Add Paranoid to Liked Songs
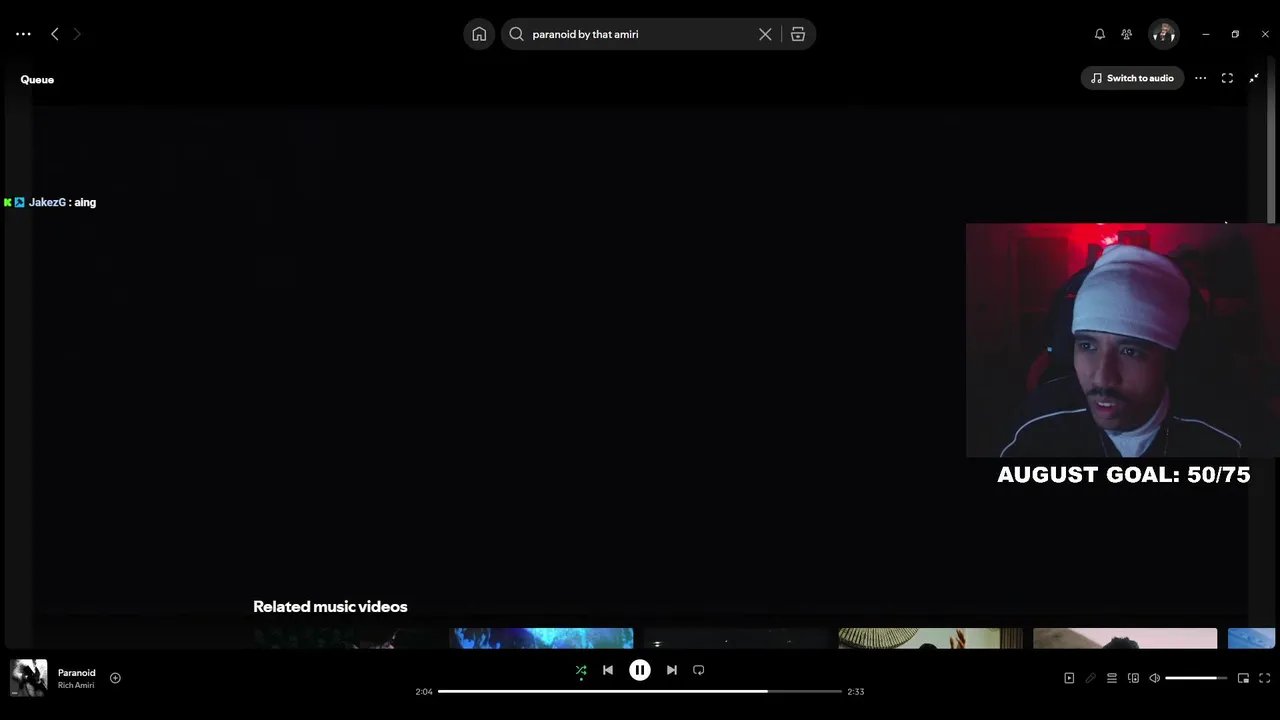The image size is (1280, 720). 115,678
